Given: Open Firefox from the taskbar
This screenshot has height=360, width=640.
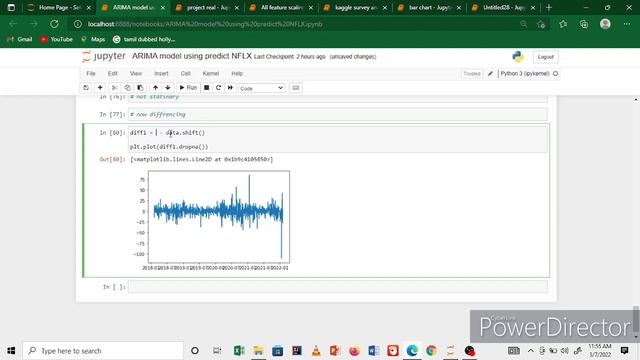Looking at the screenshot, I should click(354, 351).
